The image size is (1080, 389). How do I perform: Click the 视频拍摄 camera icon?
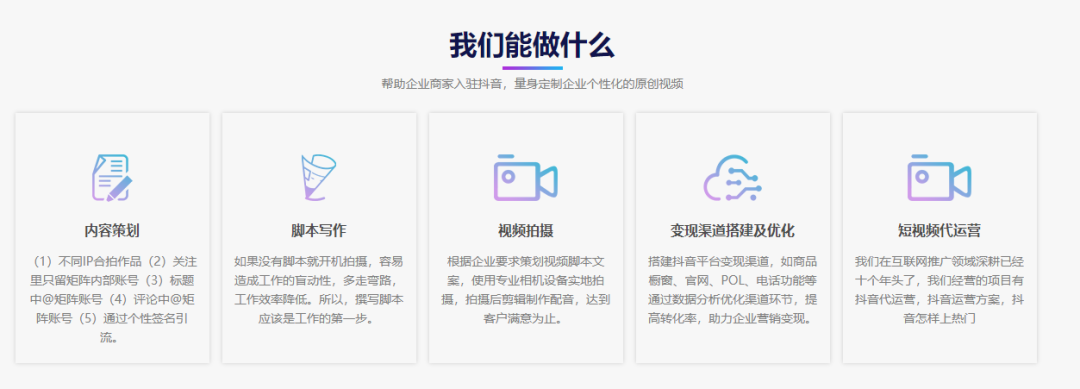coord(526,178)
